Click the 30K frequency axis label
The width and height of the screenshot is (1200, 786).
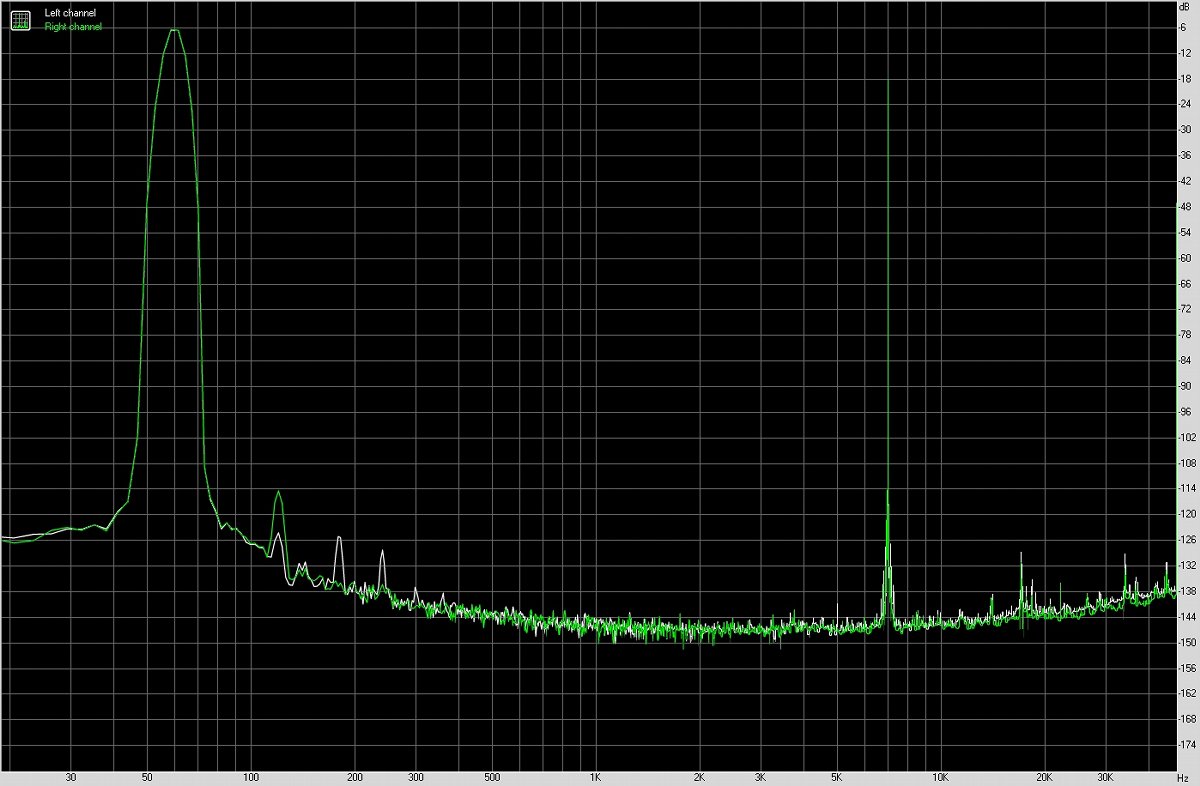pos(1105,776)
